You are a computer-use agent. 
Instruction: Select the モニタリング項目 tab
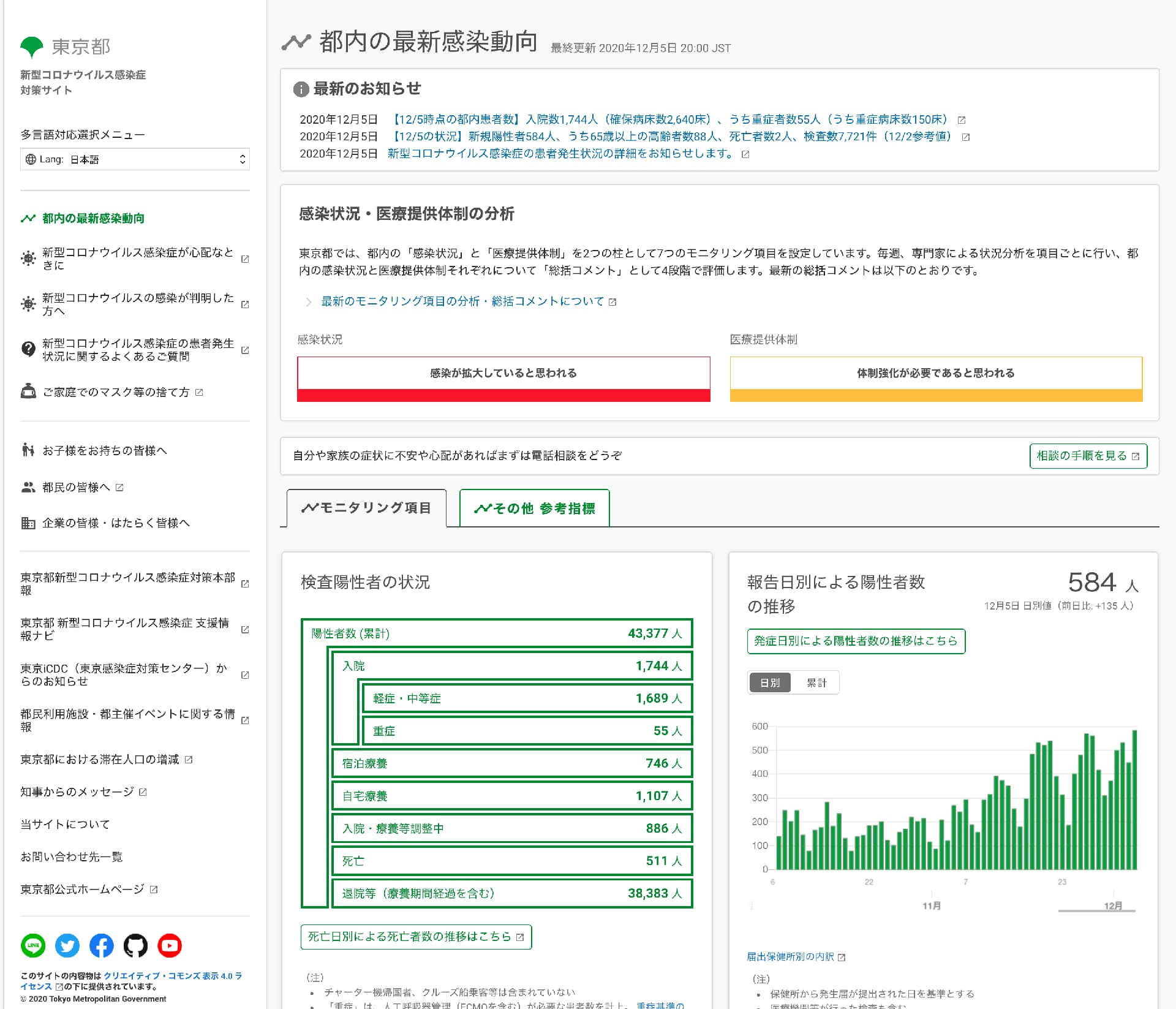(x=366, y=507)
